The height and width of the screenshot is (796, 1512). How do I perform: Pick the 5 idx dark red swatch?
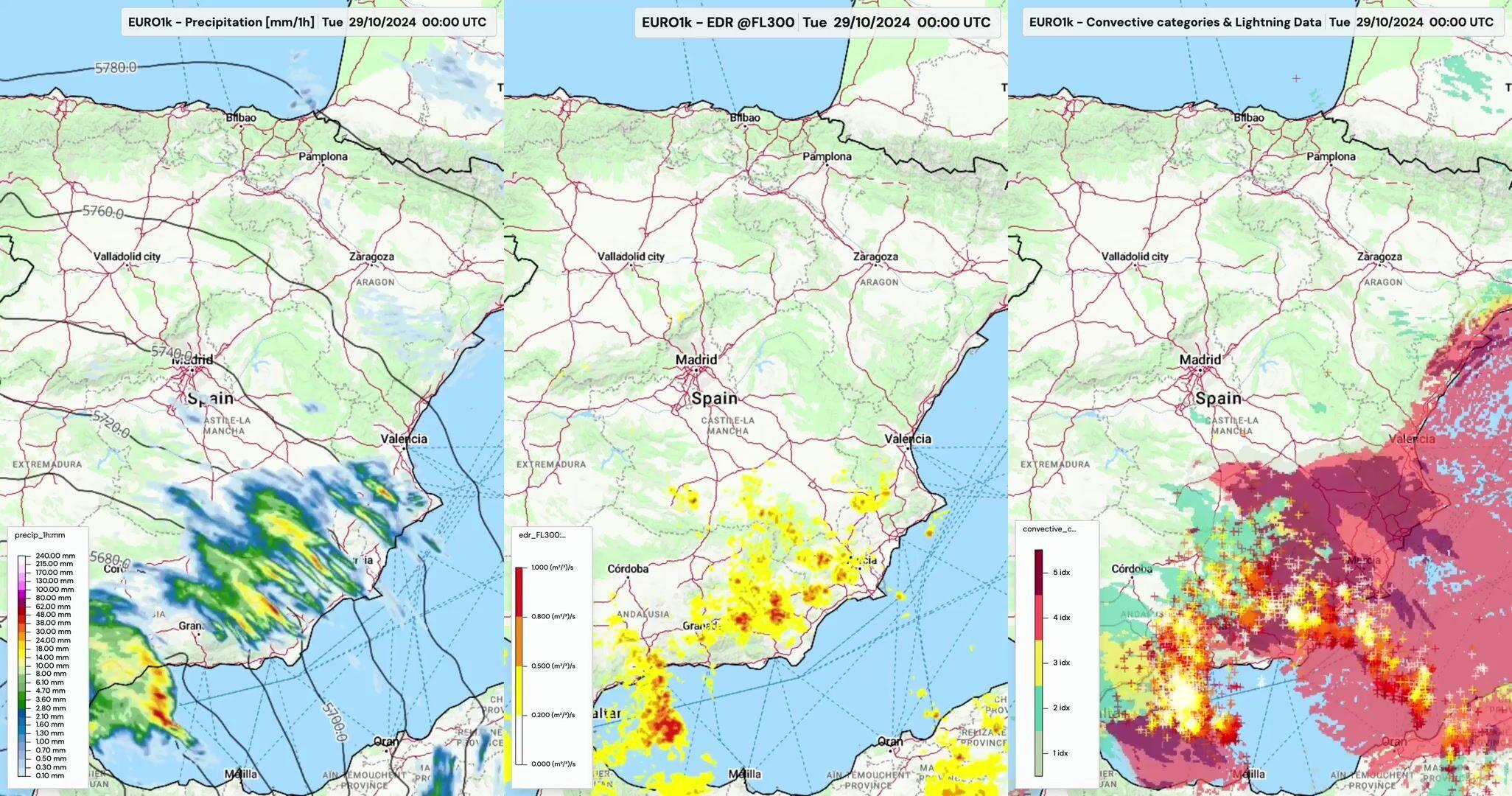pyautogui.click(x=1038, y=572)
